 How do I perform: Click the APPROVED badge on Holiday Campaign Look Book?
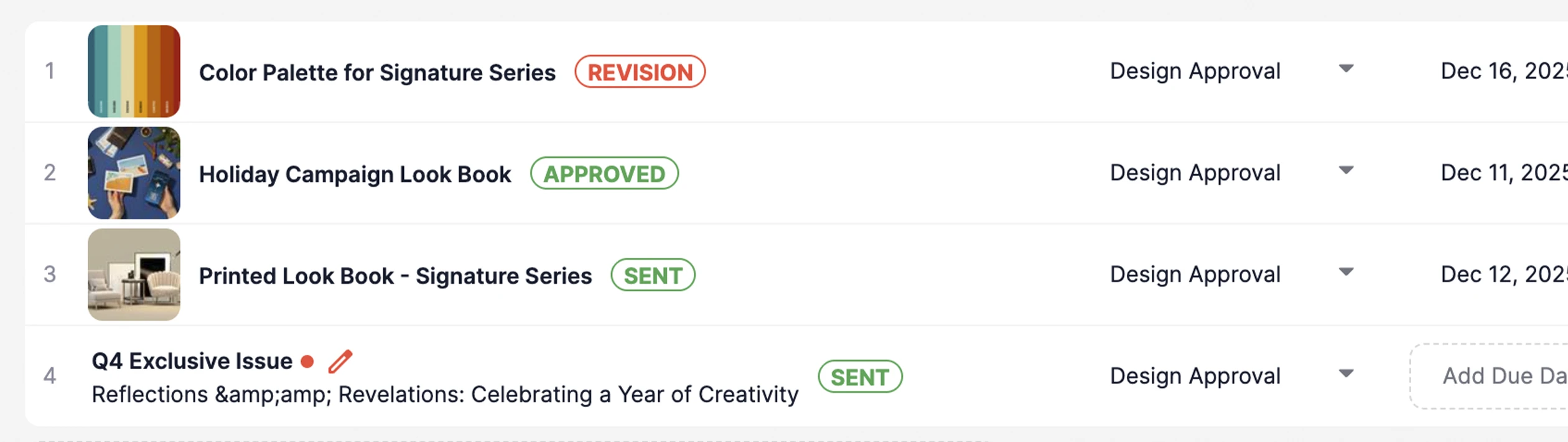pyautogui.click(x=605, y=174)
